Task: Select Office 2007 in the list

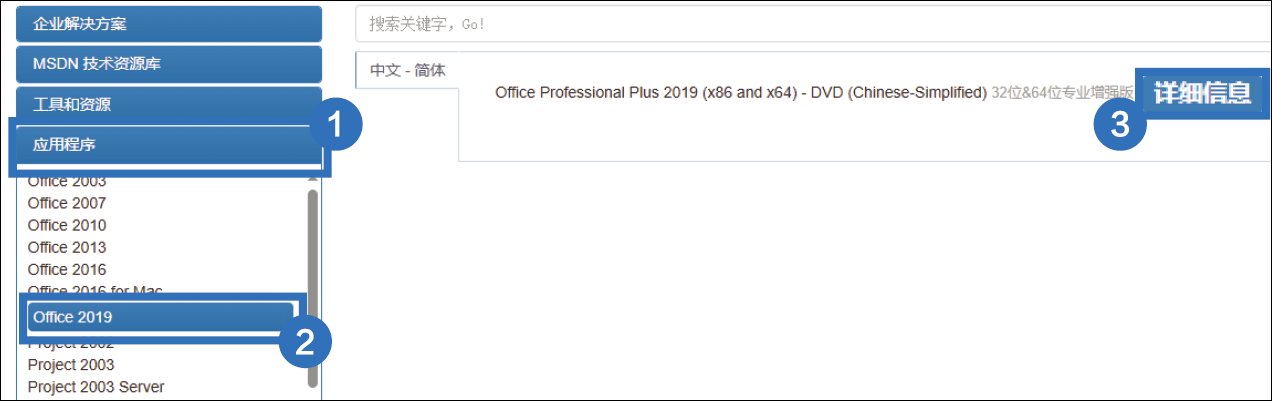Action: (x=67, y=203)
